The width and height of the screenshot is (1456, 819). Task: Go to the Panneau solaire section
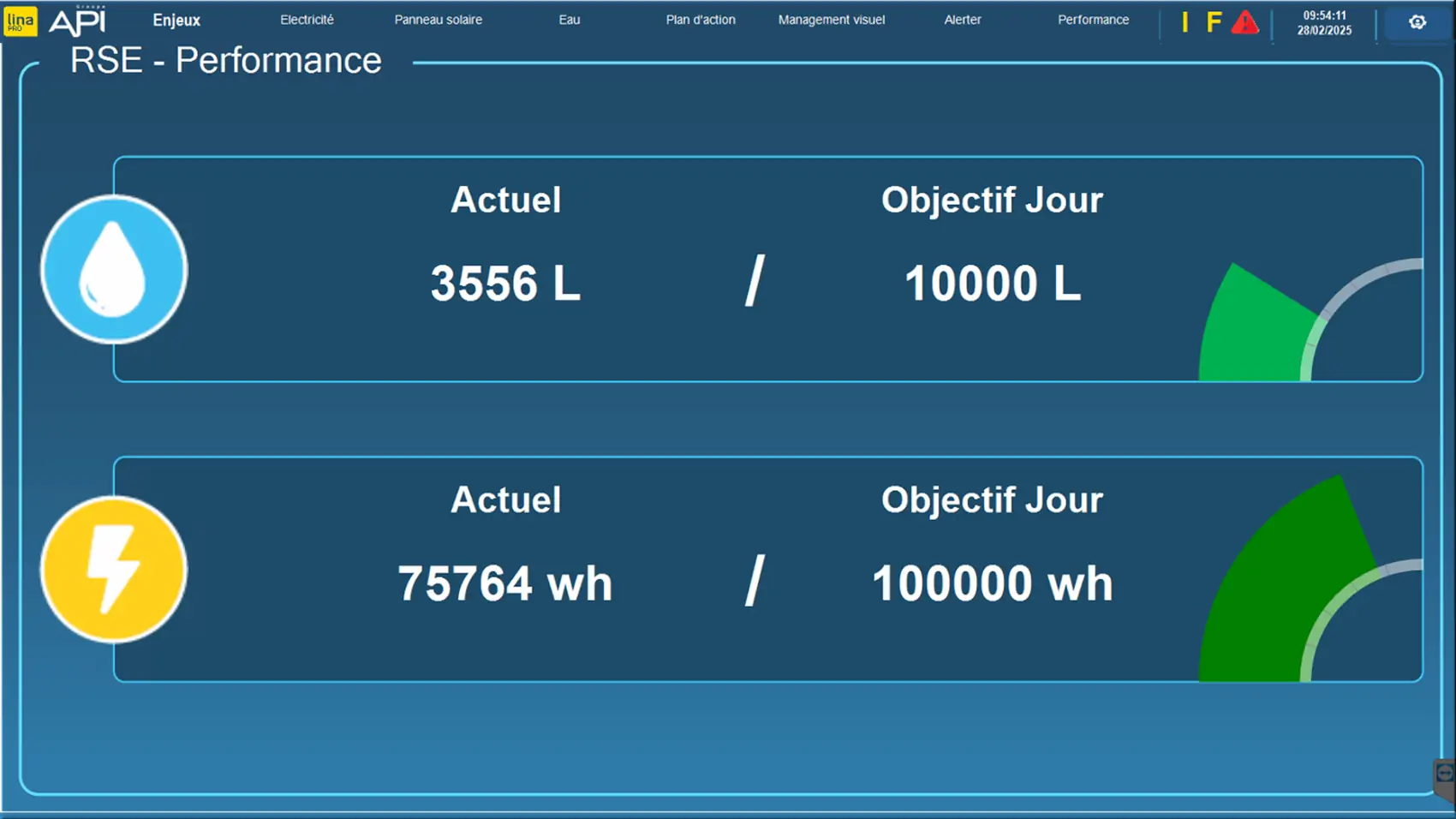[438, 20]
